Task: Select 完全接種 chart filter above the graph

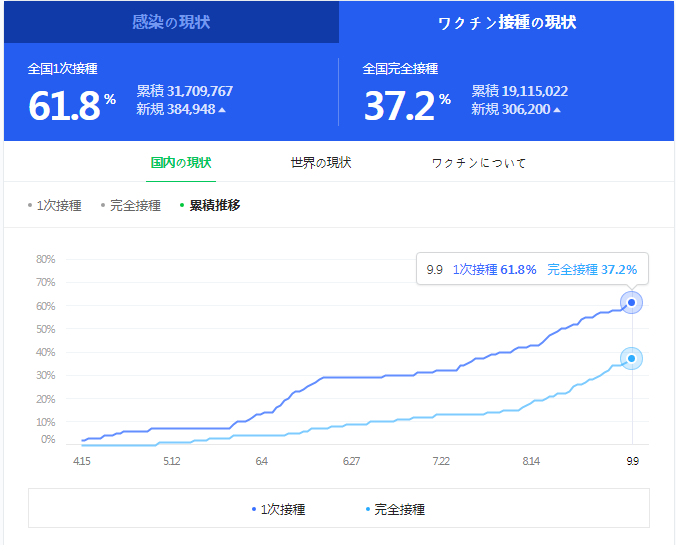Action: [134, 206]
